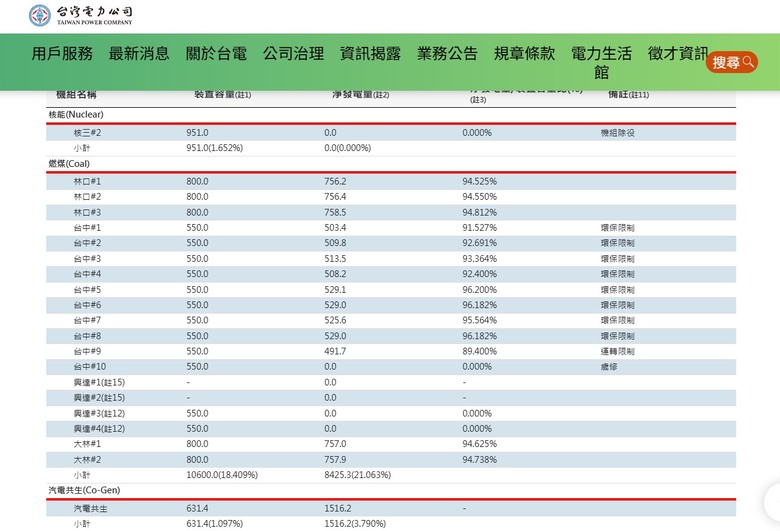Open the 規章條款 menu
Image resolution: width=780 pixels, height=531 pixels.
(x=524, y=53)
